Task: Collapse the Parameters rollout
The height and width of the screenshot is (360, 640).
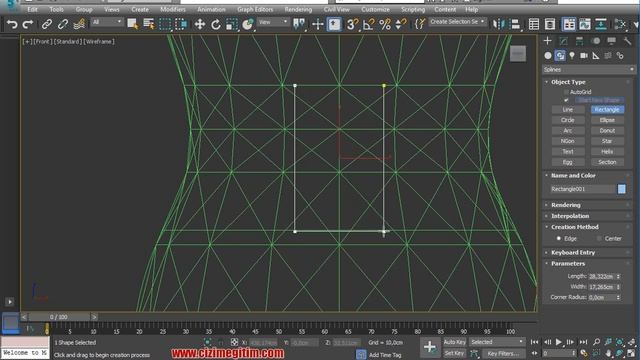Action: tap(568, 264)
